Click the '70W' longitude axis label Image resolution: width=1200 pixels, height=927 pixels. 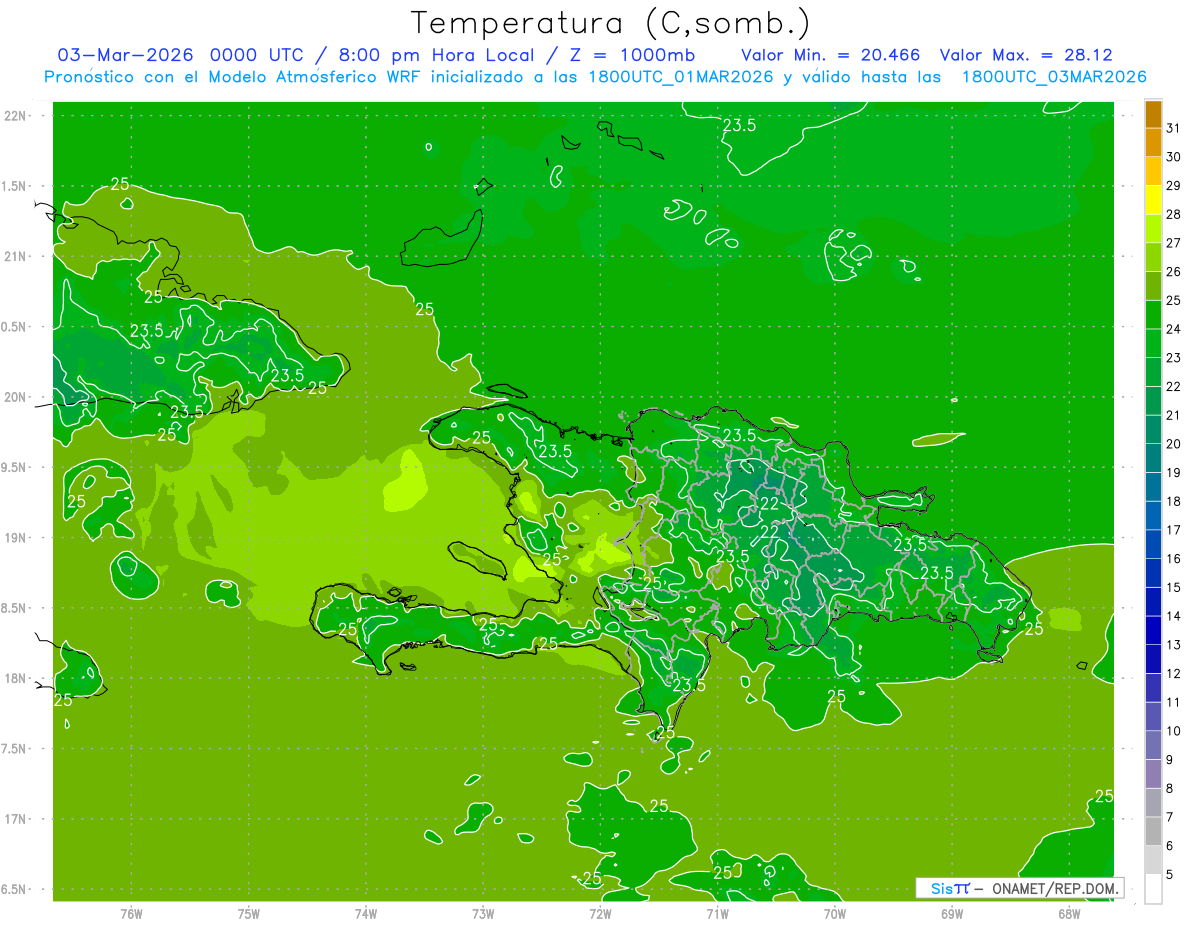click(x=834, y=913)
